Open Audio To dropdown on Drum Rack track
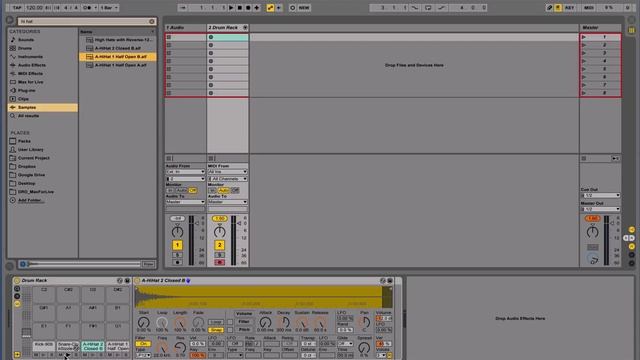This screenshot has width=640, height=360. tap(227, 202)
